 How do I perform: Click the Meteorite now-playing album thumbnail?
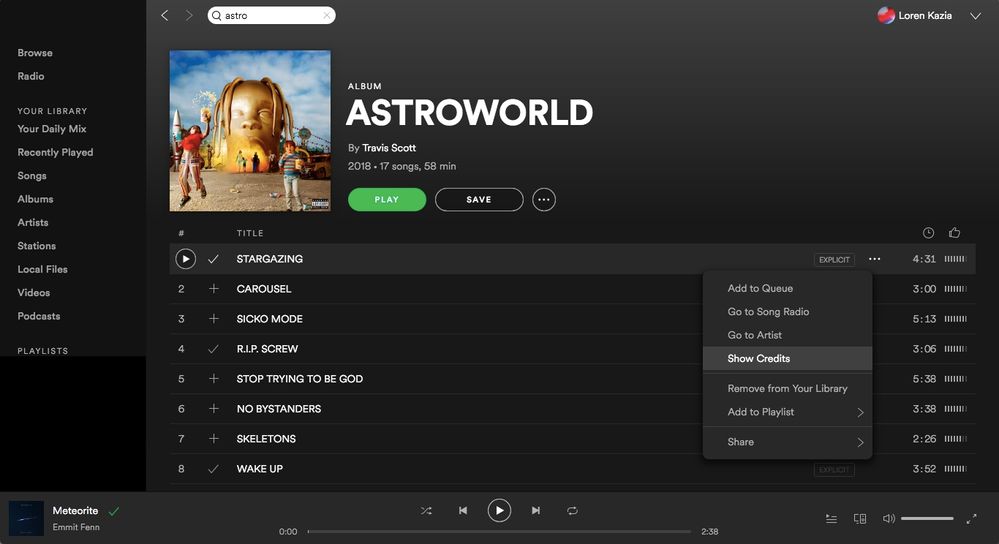(x=26, y=518)
